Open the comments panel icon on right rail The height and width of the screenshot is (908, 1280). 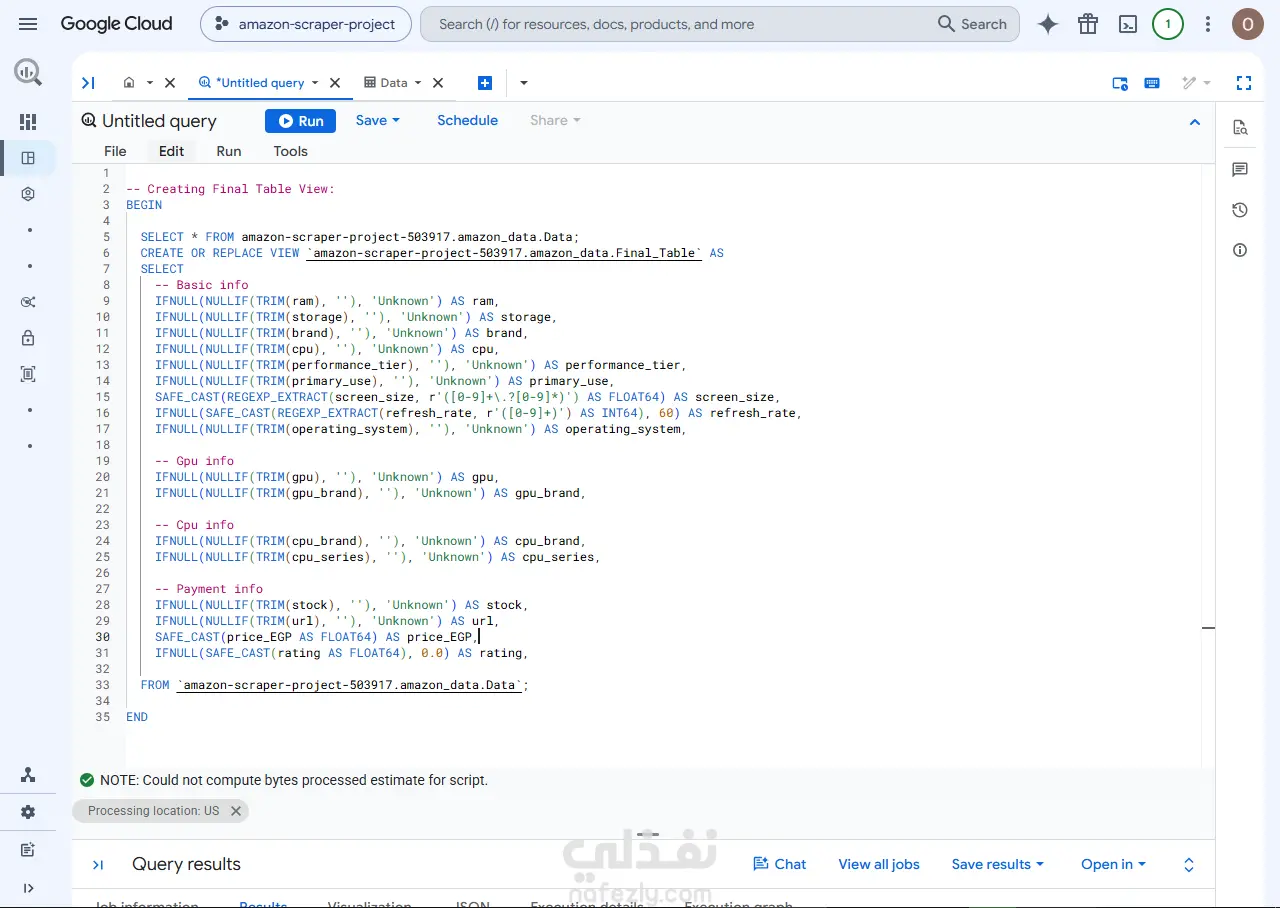pyautogui.click(x=1240, y=170)
